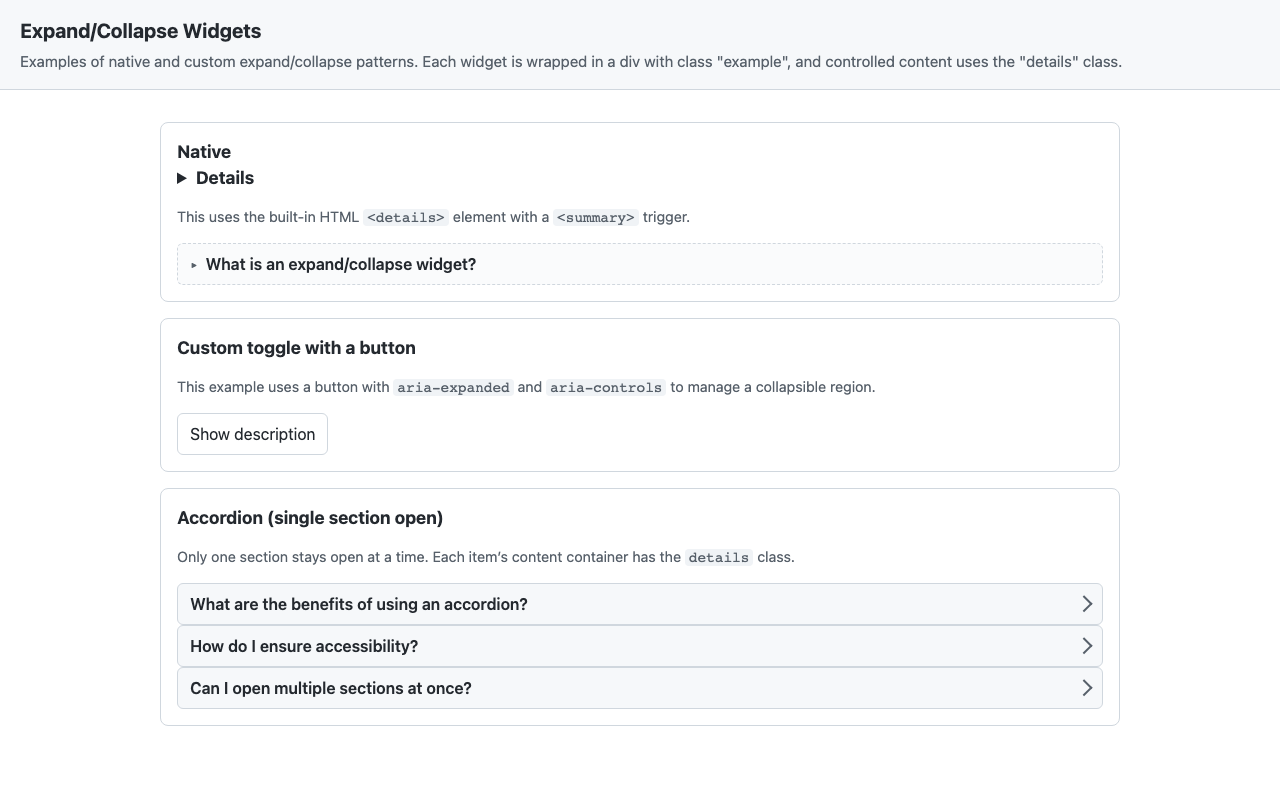Open the 'How do I ensure accessibility?' section
The image size is (1280, 800).
click(304, 646)
